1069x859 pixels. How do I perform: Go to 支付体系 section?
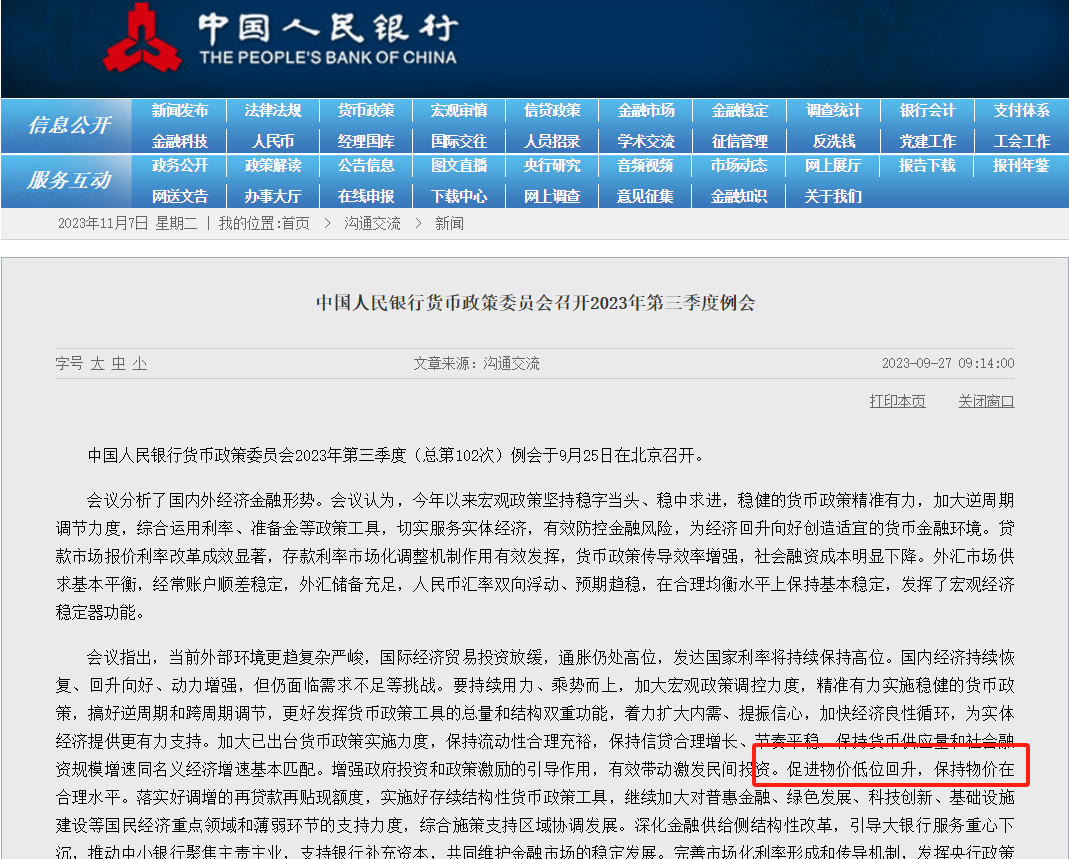1021,110
